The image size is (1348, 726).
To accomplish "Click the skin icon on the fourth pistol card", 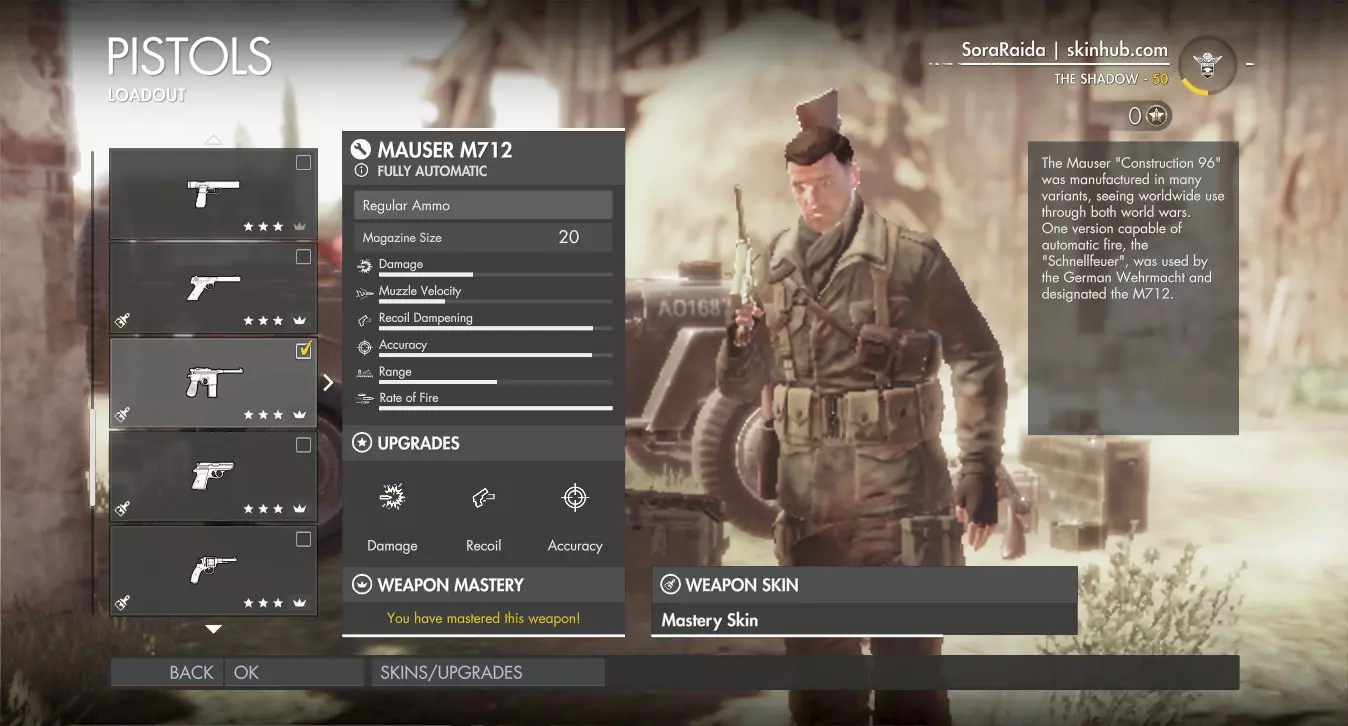I will coord(122,509).
